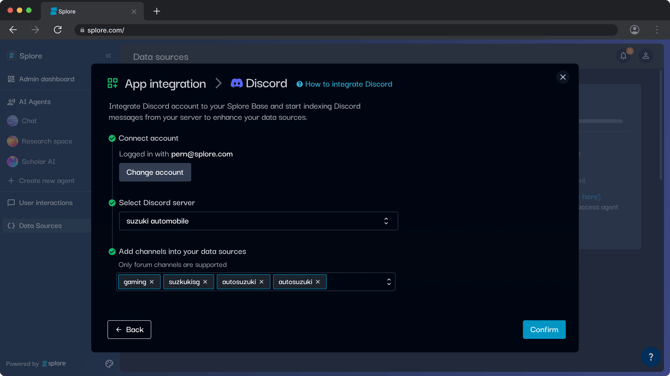This screenshot has width=670, height=376.
Task: Click the page scrollbar on right edge
Action: pos(661,124)
